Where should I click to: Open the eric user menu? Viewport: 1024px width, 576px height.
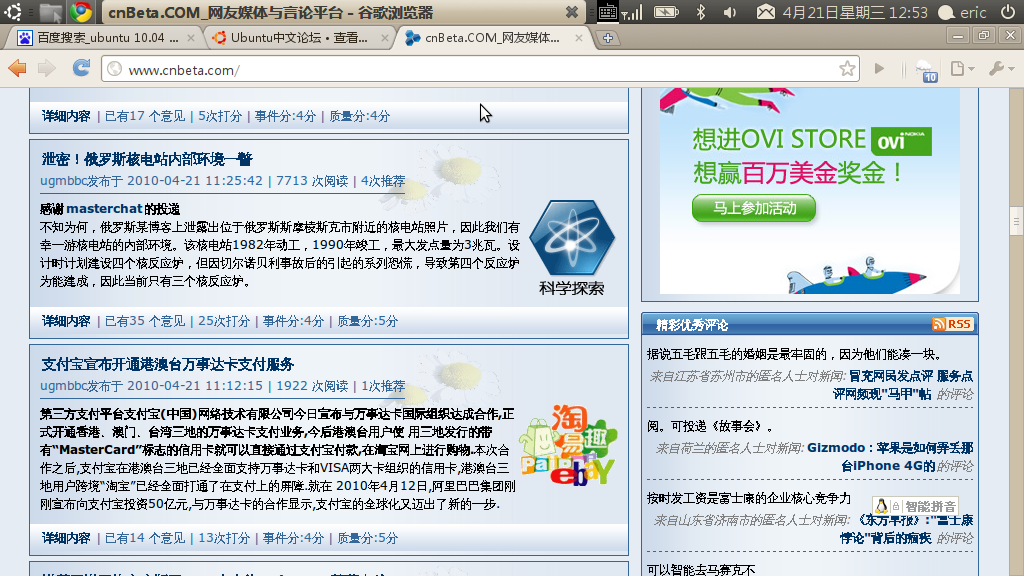click(962, 12)
